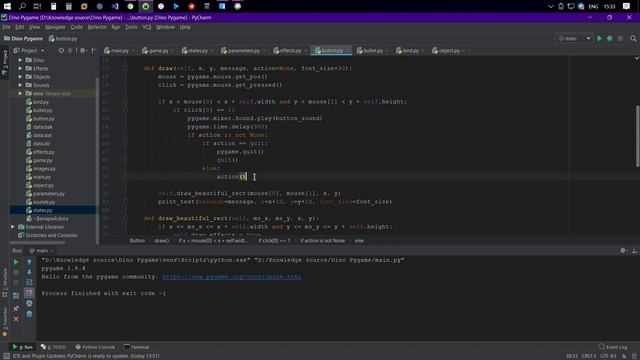
Task: Click the editor vertical scrollbar
Action: [638, 136]
